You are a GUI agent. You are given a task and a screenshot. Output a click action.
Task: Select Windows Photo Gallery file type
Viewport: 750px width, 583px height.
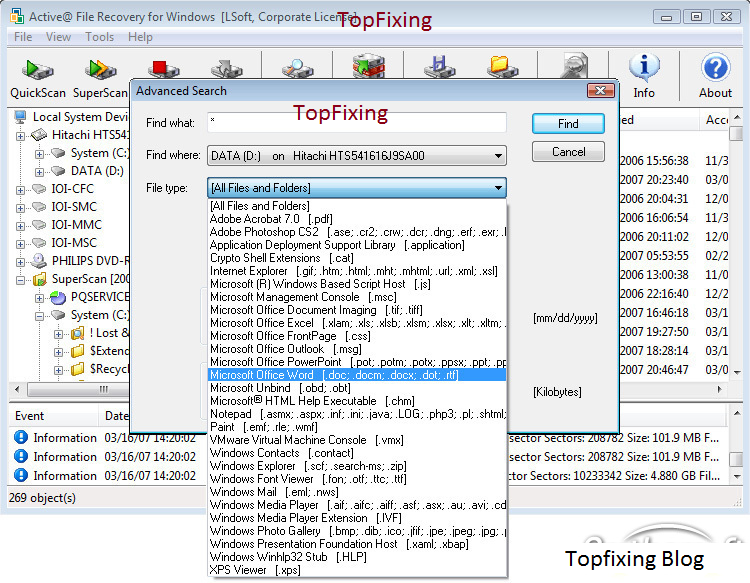tap(357, 530)
